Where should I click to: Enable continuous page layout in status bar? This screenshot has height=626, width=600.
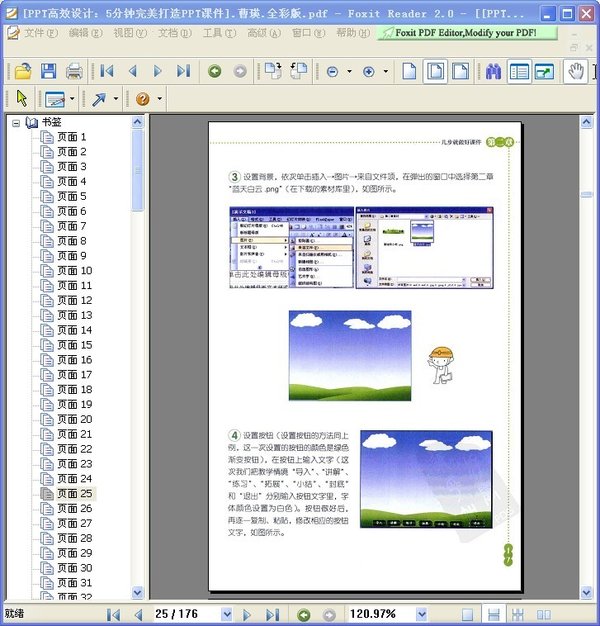point(494,614)
